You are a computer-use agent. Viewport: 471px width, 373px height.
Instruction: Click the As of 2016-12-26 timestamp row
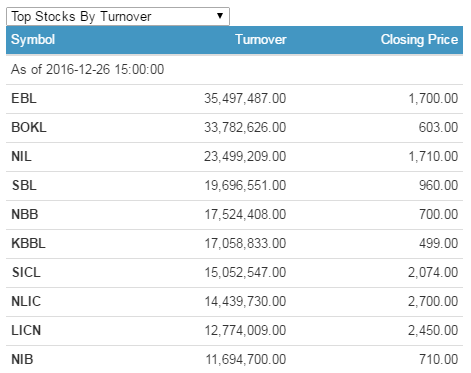point(234,69)
